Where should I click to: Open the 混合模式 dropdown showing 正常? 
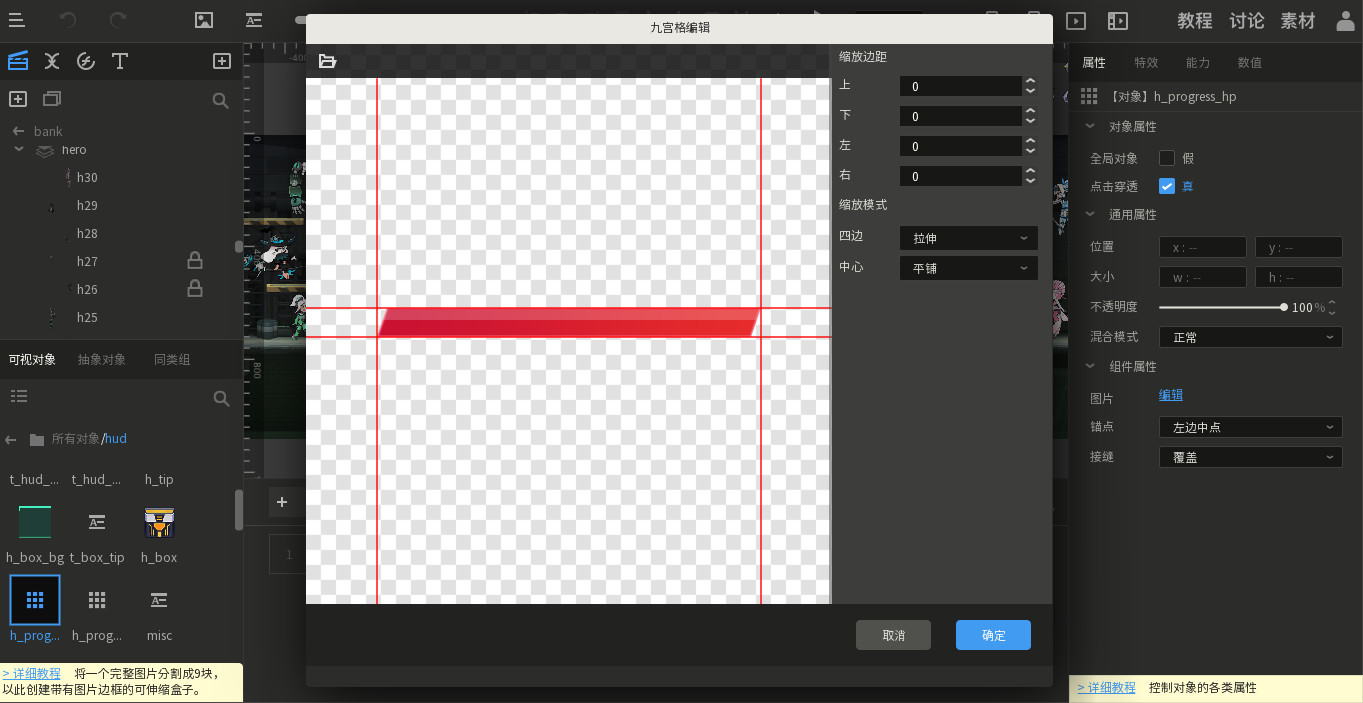1250,337
